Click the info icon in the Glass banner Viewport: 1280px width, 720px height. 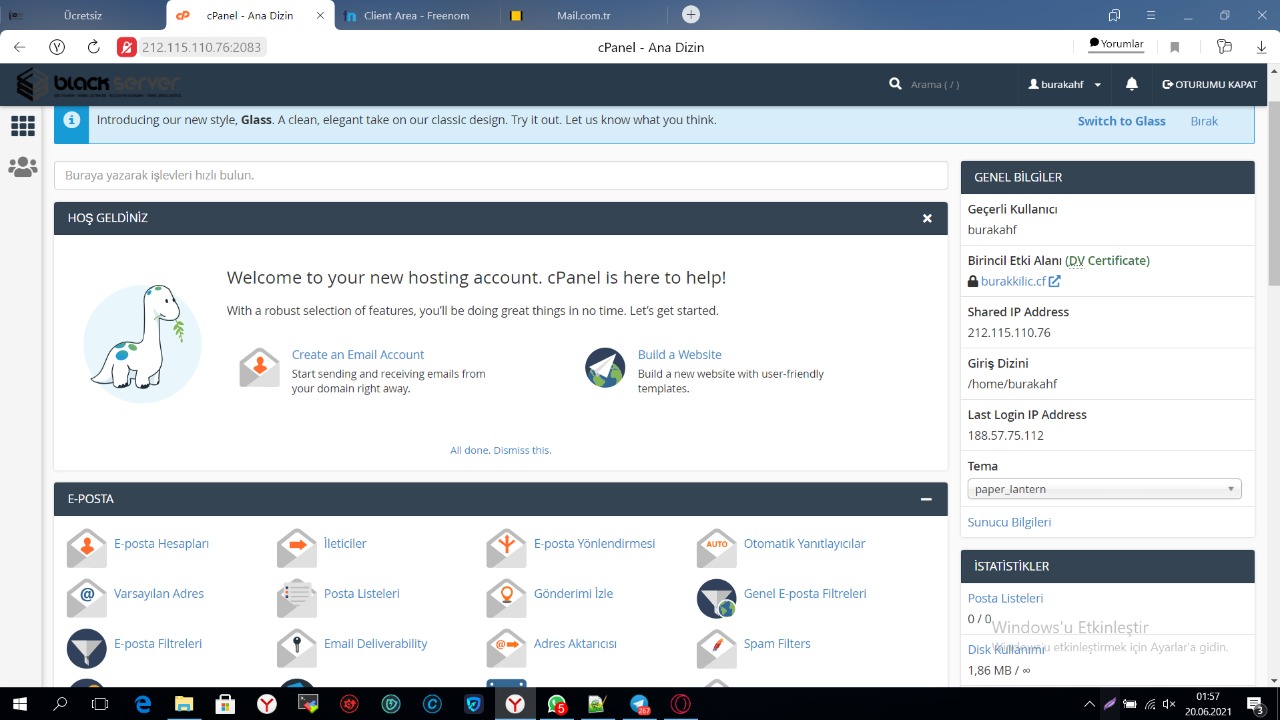[x=72, y=120]
